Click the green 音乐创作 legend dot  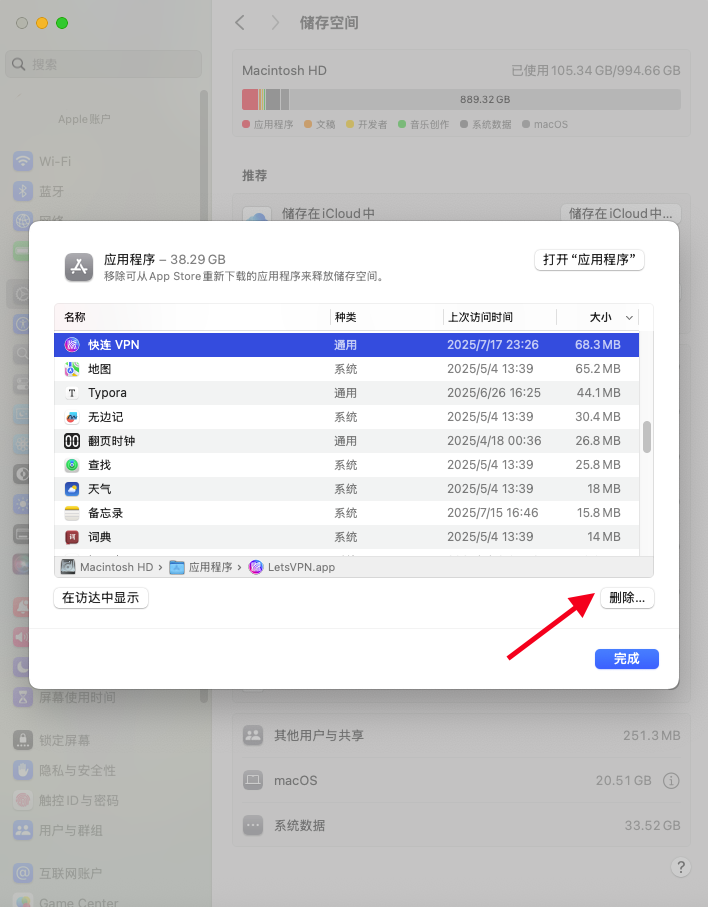click(x=402, y=124)
